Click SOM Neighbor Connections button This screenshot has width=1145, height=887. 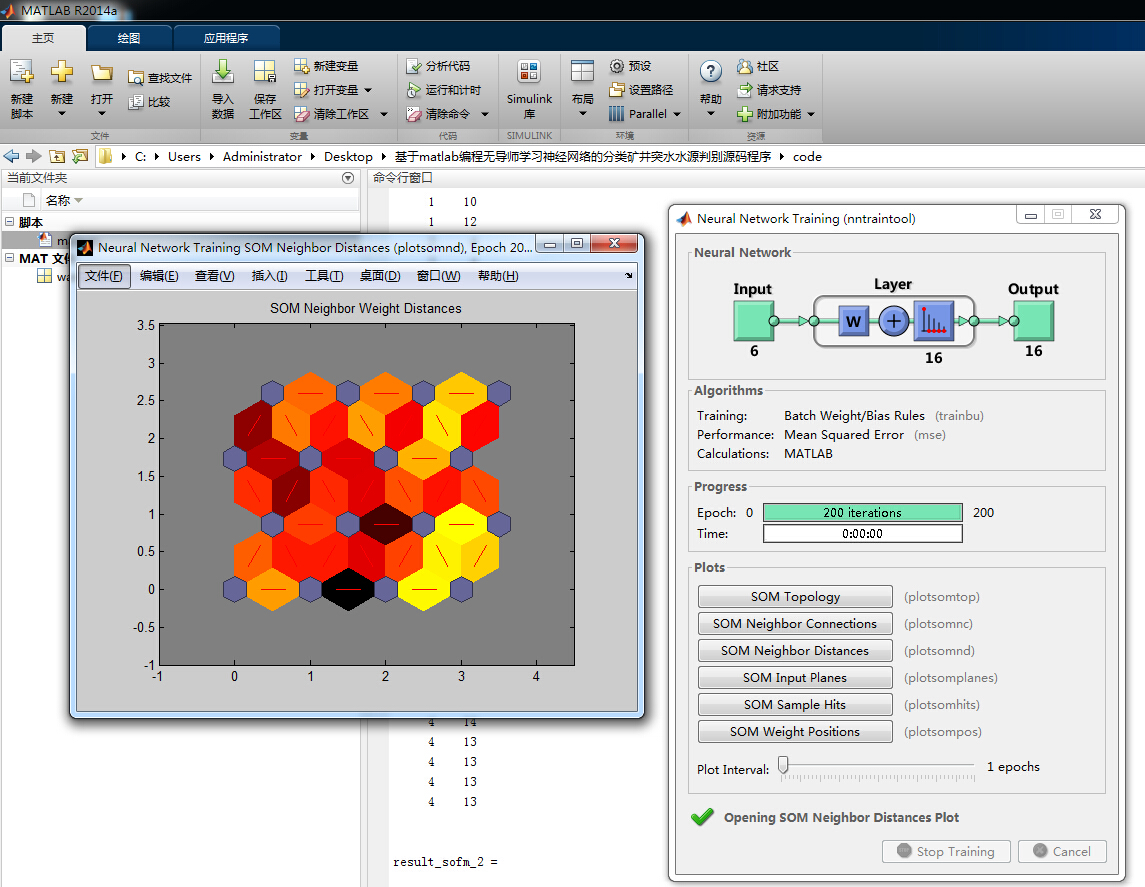pyautogui.click(x=795, y=623)
